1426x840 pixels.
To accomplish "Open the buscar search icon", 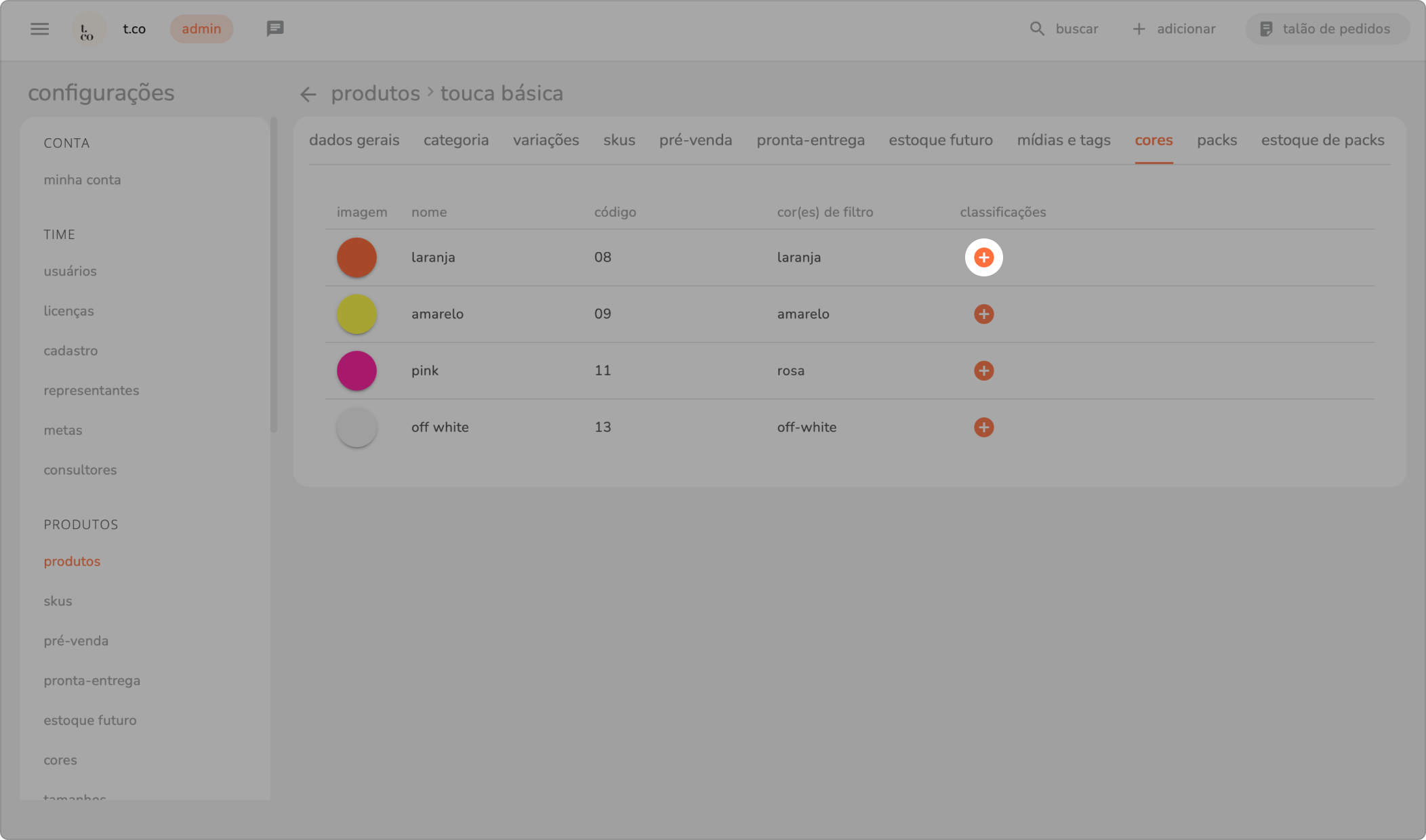I will coord(1037,29).
